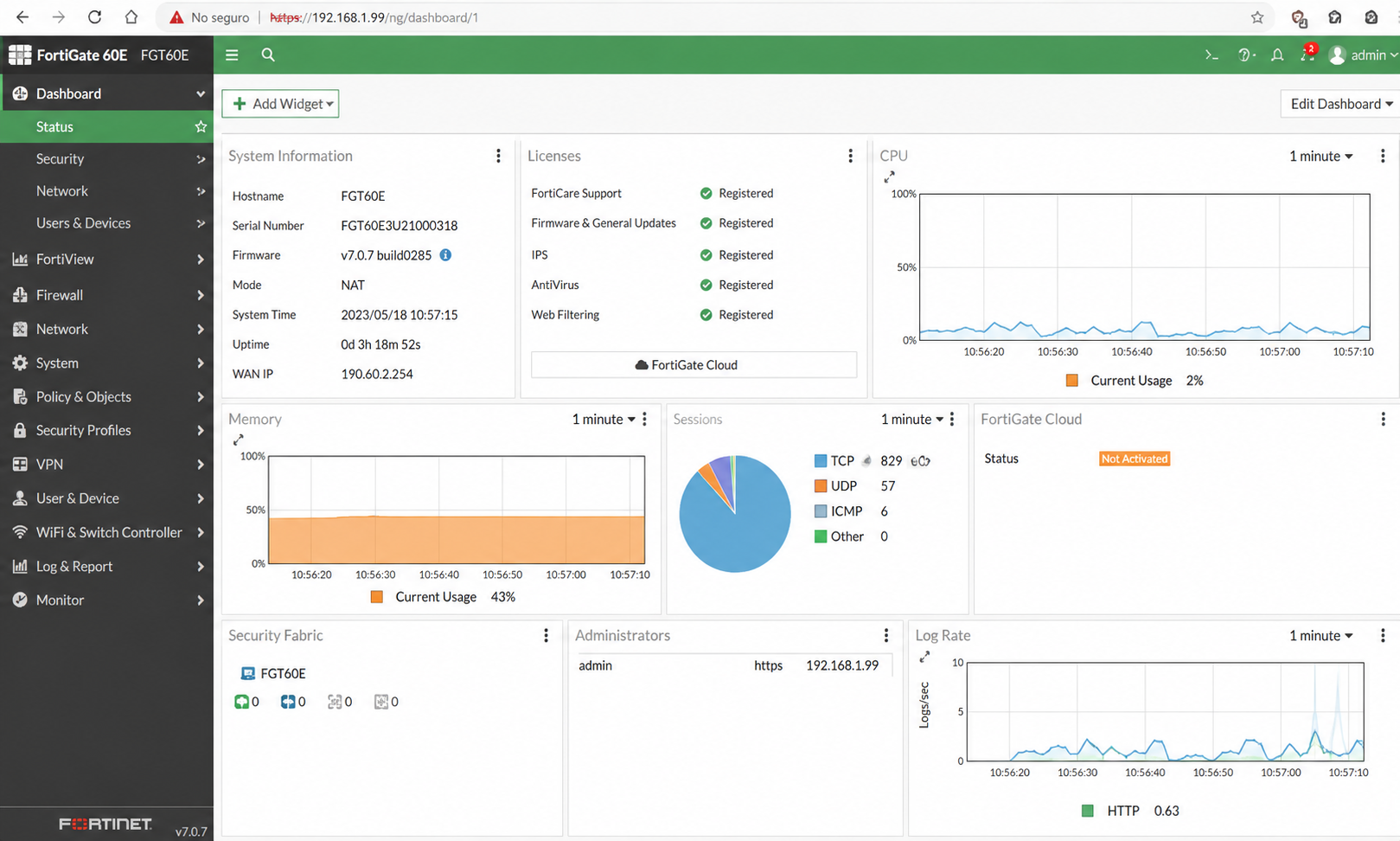
Task: Open the CLI console icon
Action: [x=1211, y=55]
